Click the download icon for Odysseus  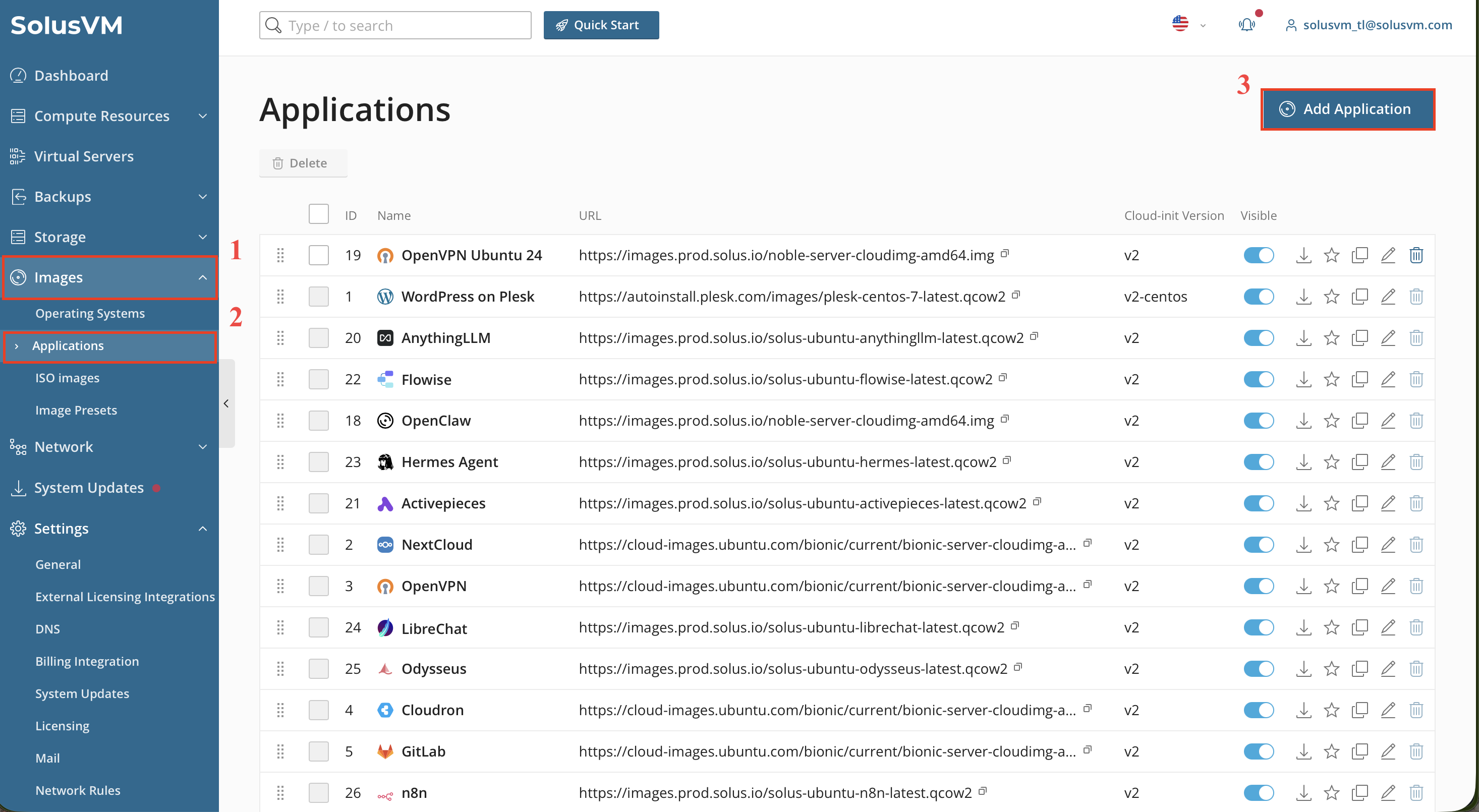tap(1303, 669)
